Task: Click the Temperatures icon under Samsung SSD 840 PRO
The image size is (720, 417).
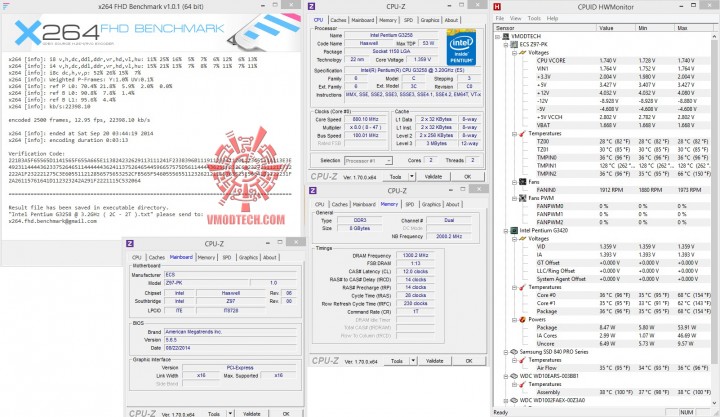Action: (523, 360)
